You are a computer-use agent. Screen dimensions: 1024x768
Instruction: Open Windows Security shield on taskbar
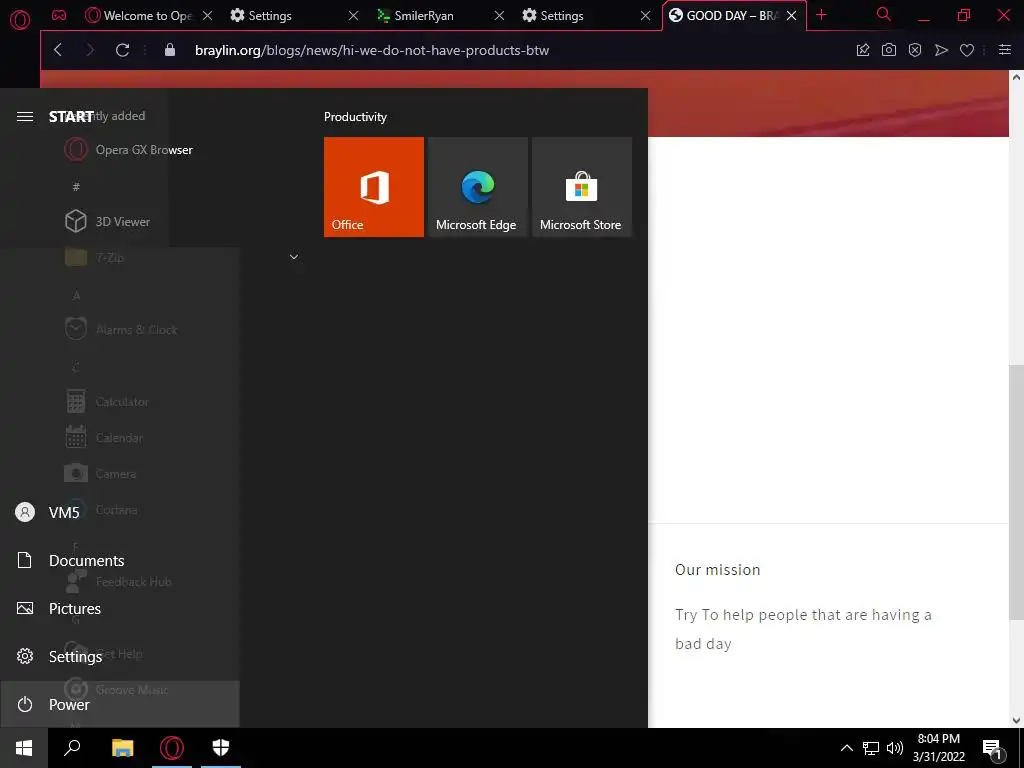[x=221, y=748]
